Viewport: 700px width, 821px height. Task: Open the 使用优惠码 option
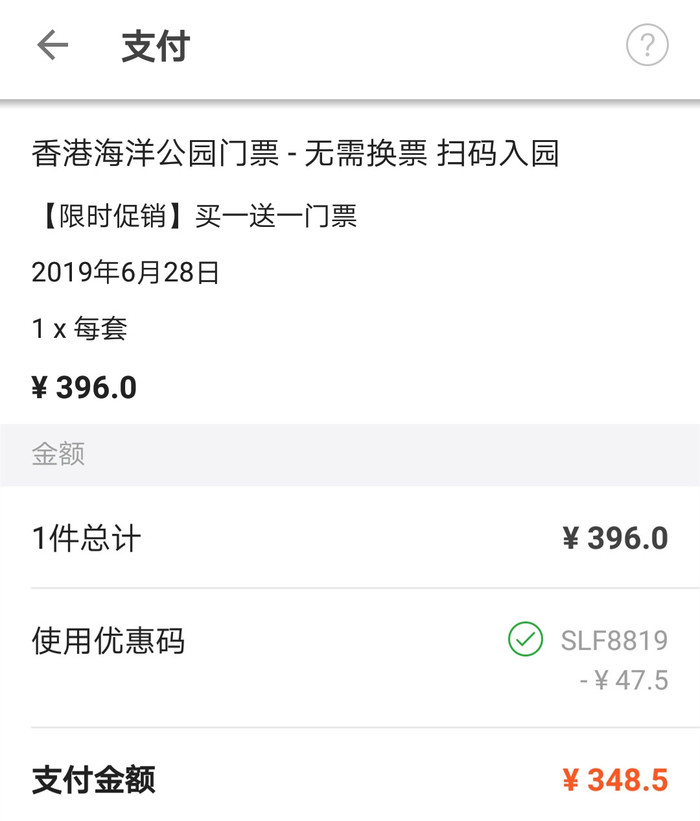[108, 641]
